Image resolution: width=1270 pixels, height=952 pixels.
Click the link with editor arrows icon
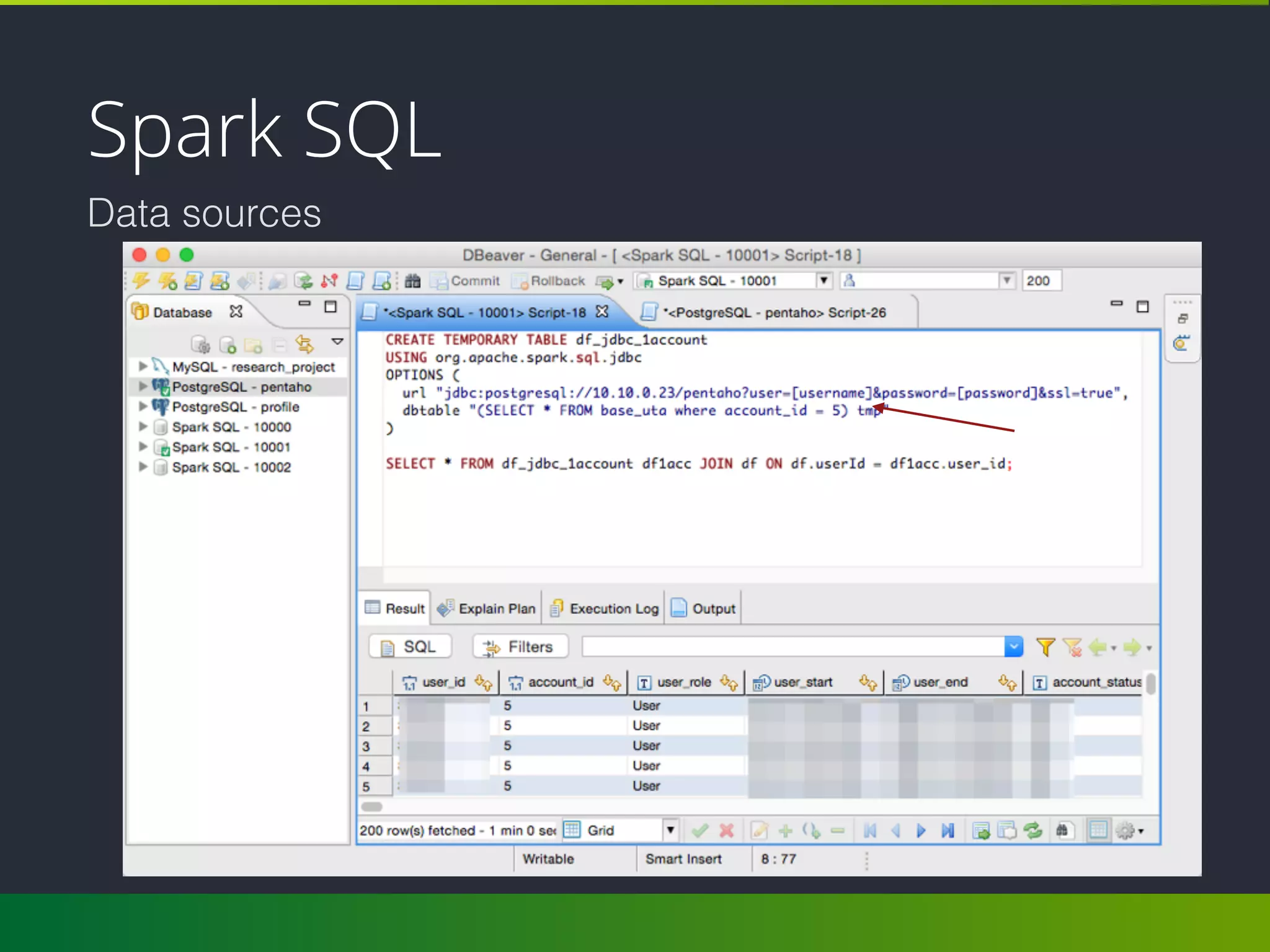[304, 344]
